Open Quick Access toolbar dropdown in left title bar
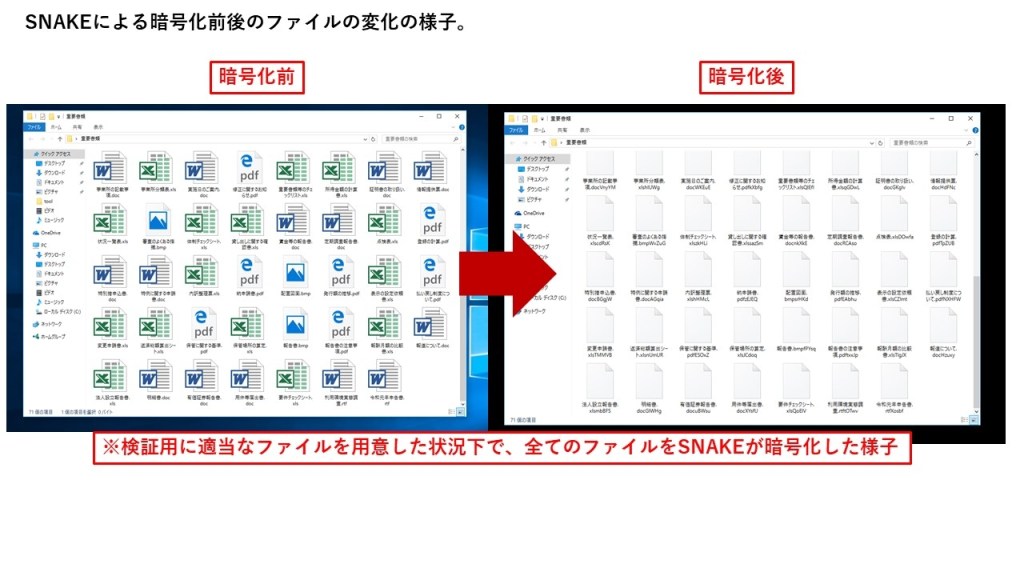The height and width of the screenshot is (576, 1024). click(58, 117)
